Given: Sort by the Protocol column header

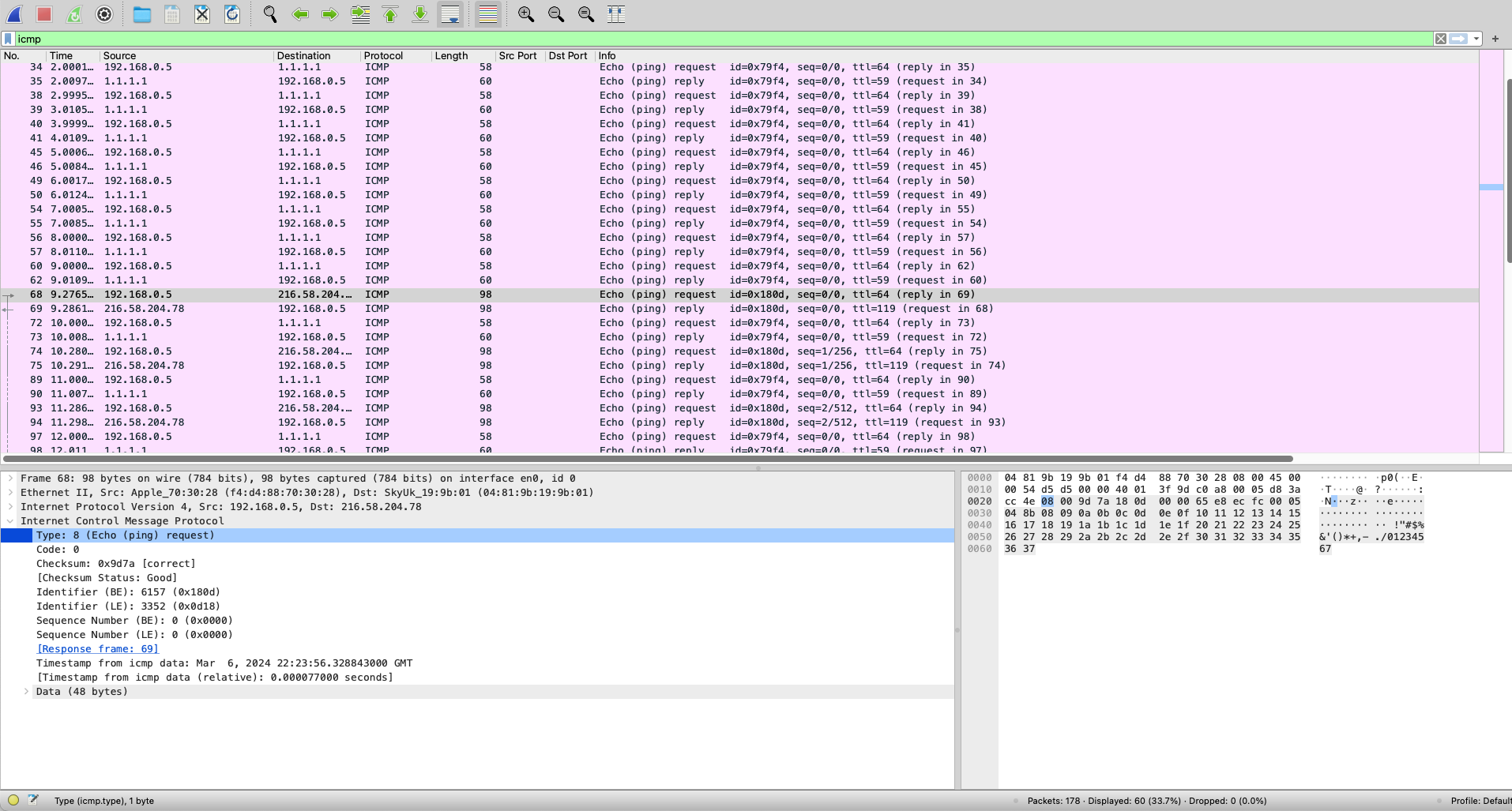Looking at the screenshot, I should pyautogui.click(x=396, y=55).
